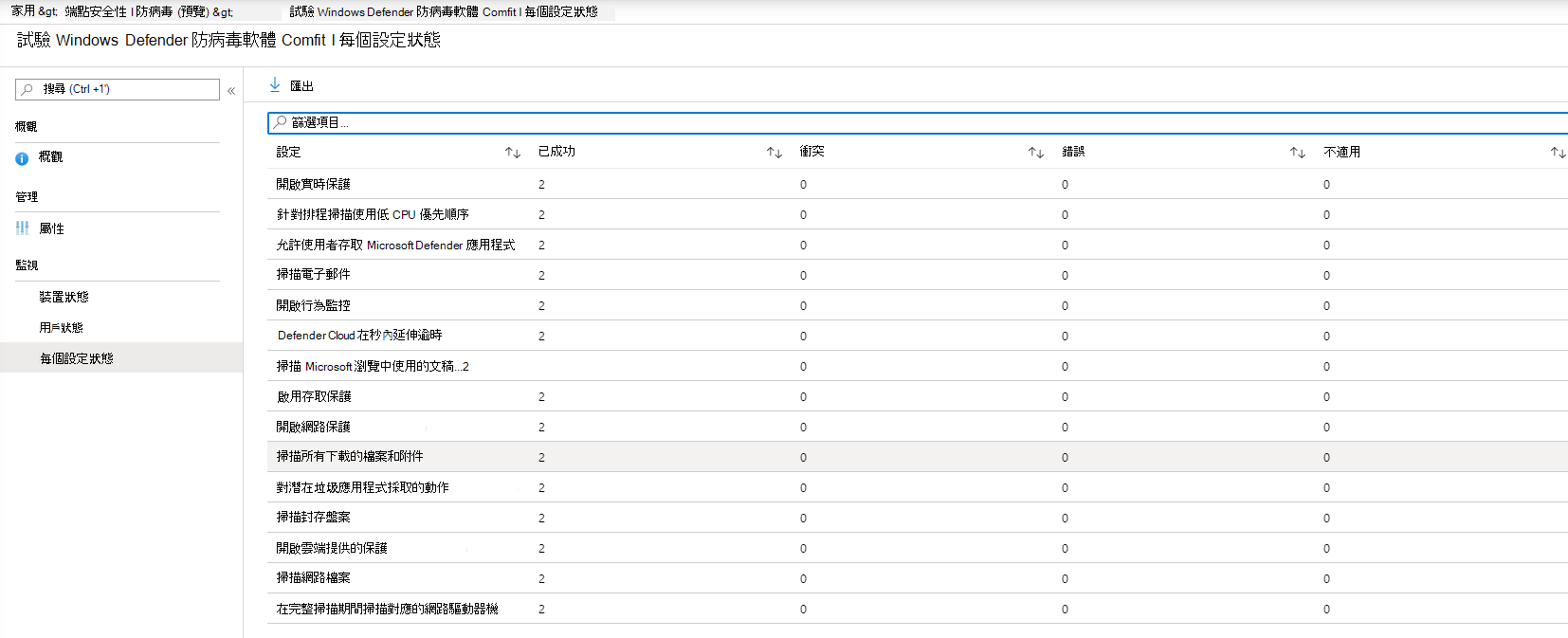Select the 開啟雲端提供的保護 row
The height and width of the screenshot is (638, 1568).
pyautogui.click(x=918, y=548)
